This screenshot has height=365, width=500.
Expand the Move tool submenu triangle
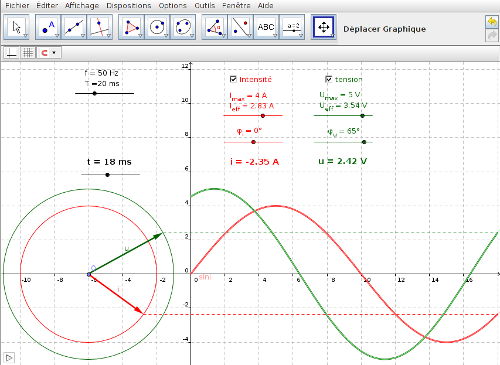26,36
